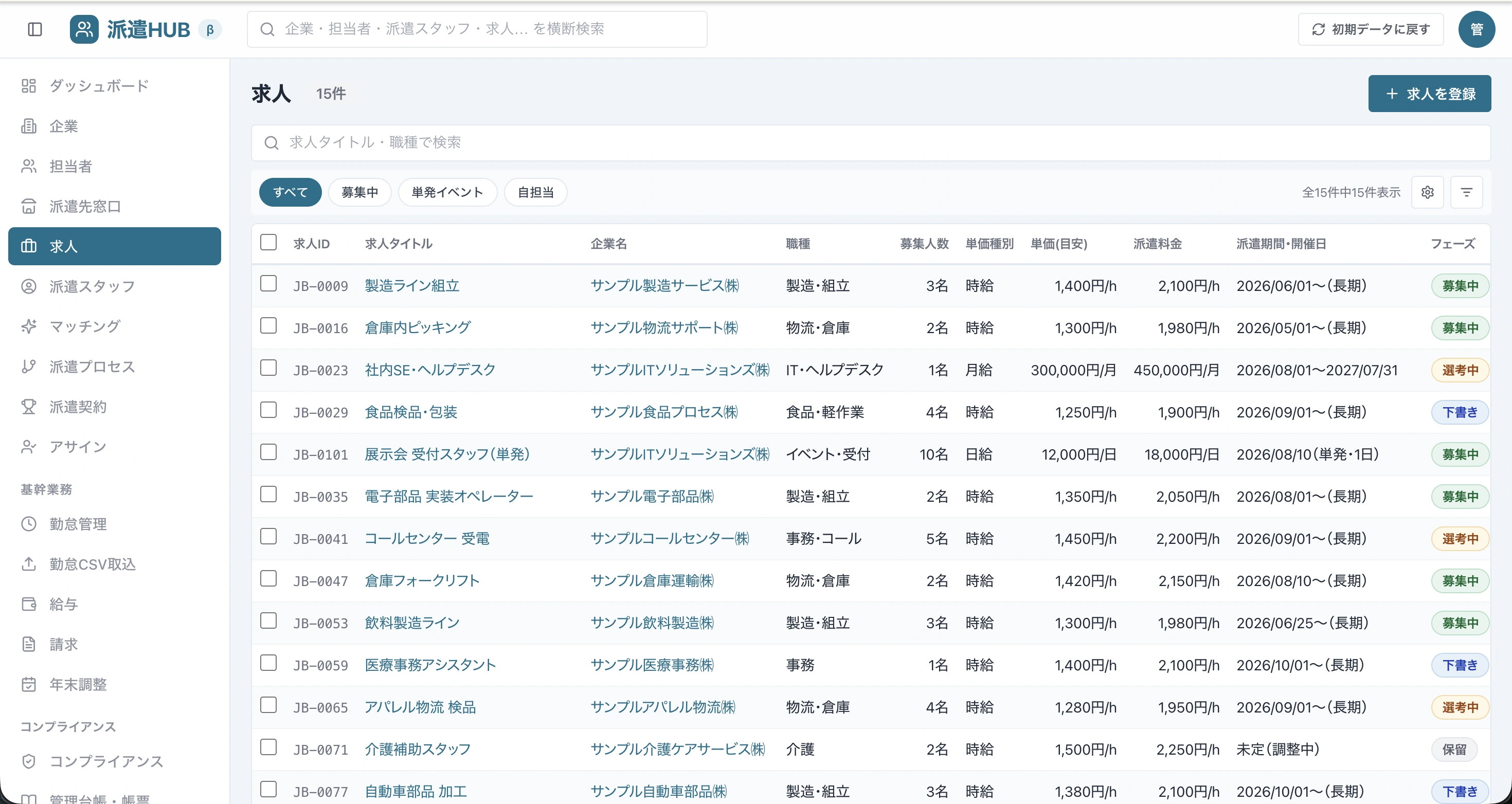Click the 求人タイトル・職種で検索 search field
This screenshot has width=1512, height=804.
tap(871, 142)
